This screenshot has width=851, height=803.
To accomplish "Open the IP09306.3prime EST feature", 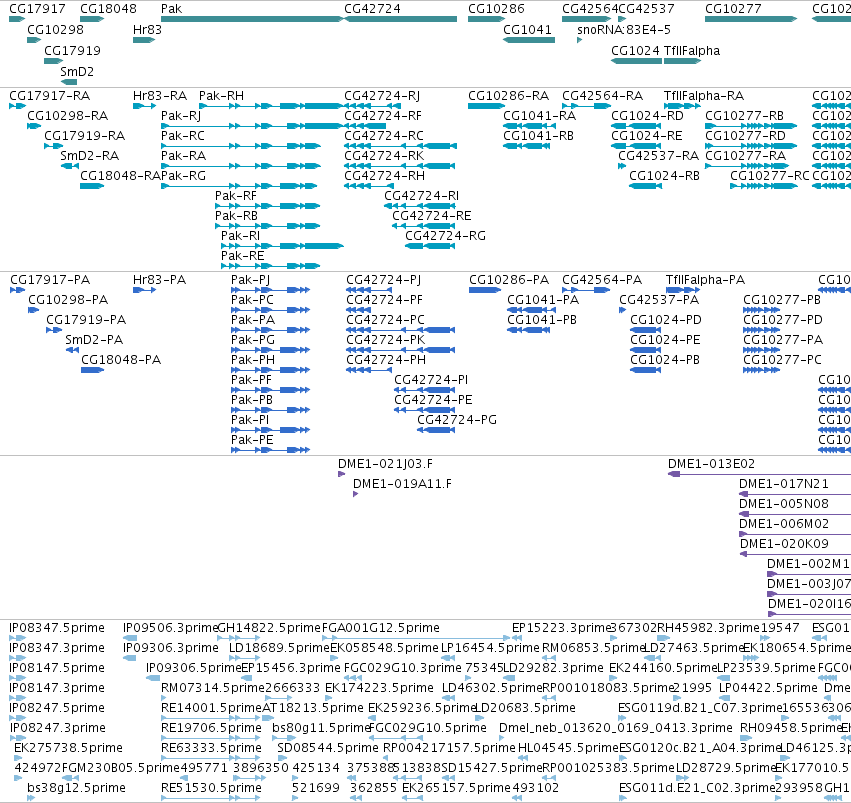I will [x=130, y=658].
